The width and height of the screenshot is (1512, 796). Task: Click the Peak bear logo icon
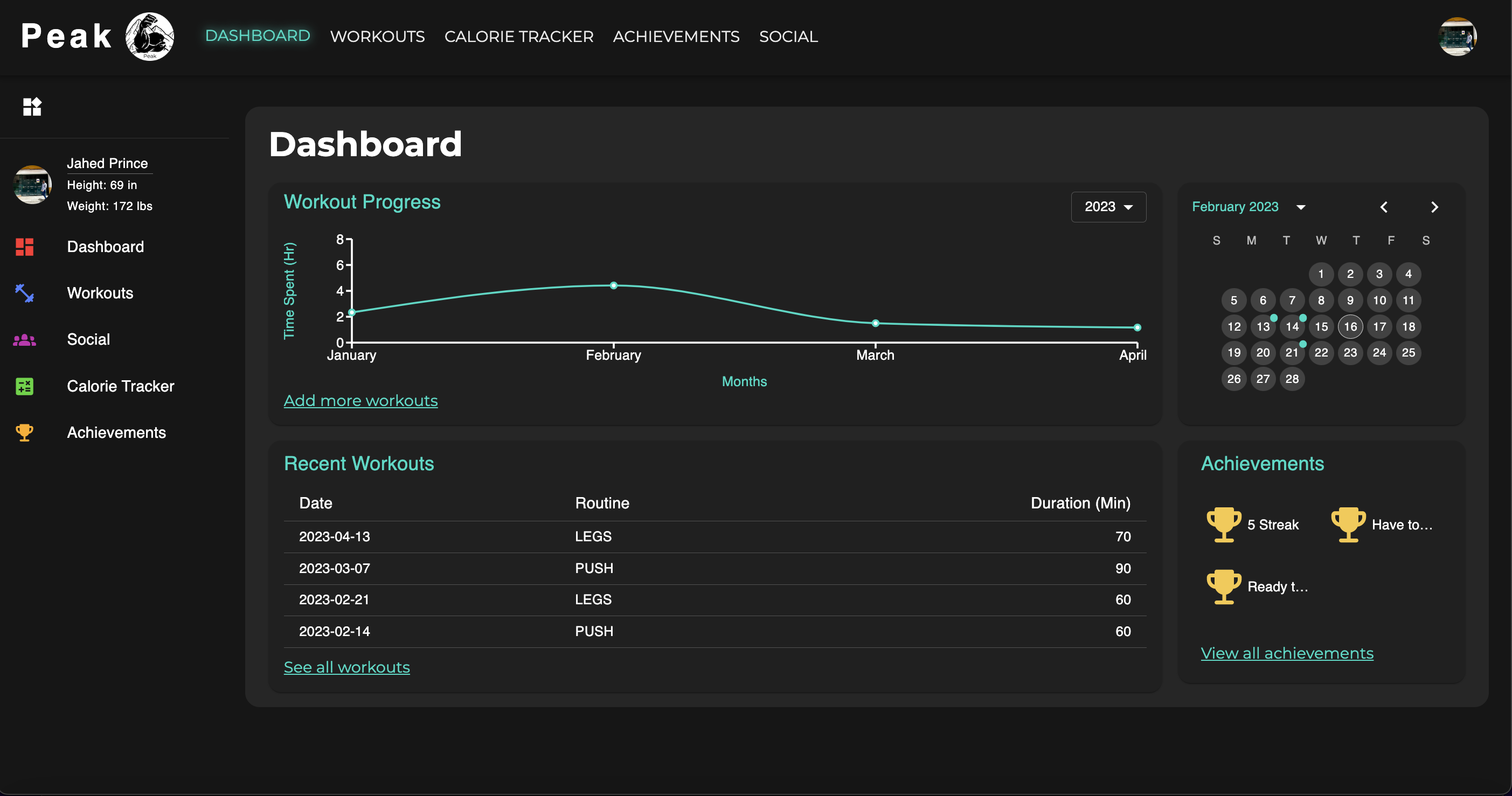click(x=151, y=36)
